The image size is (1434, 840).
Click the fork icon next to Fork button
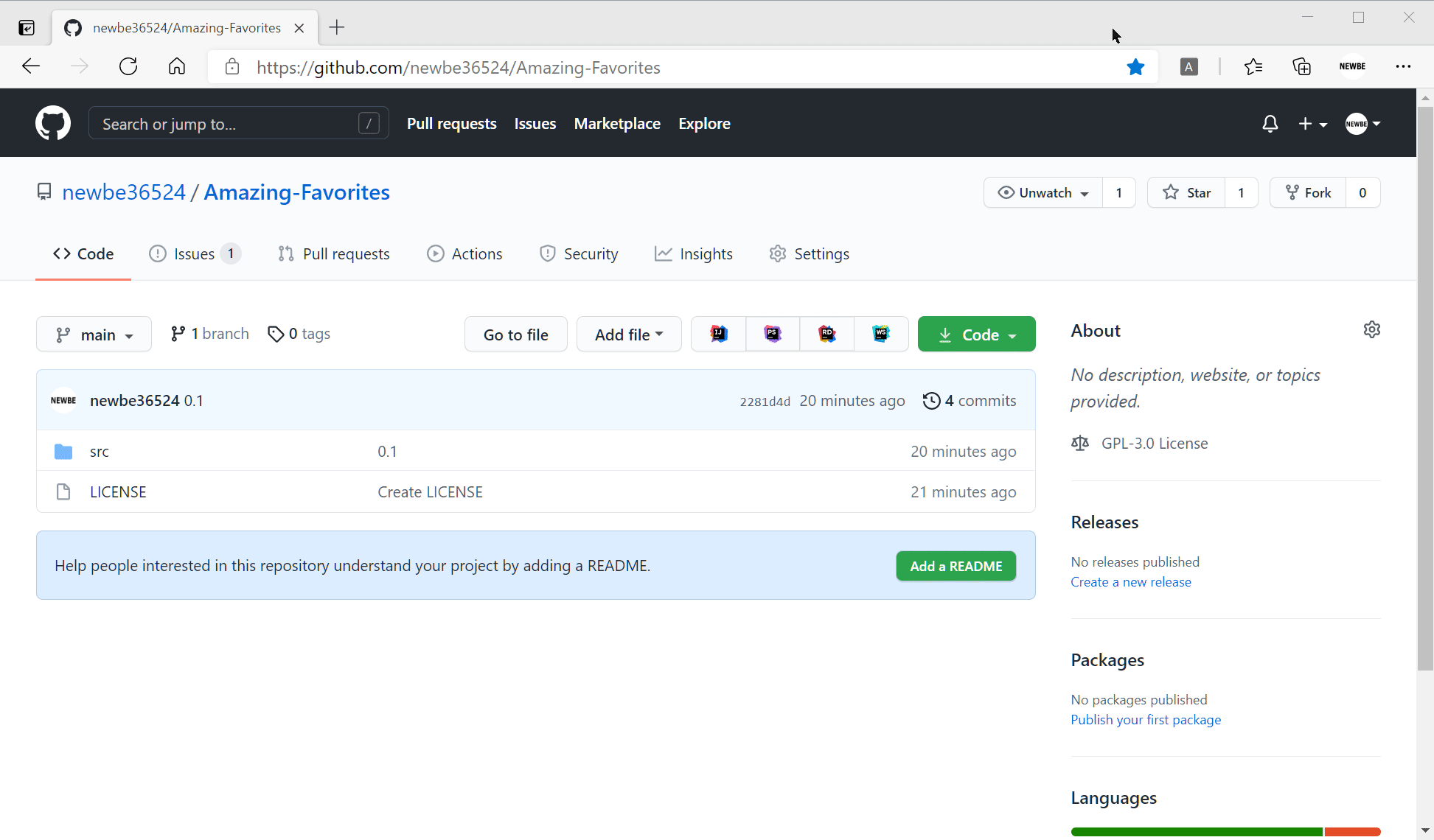point(1293,192)
